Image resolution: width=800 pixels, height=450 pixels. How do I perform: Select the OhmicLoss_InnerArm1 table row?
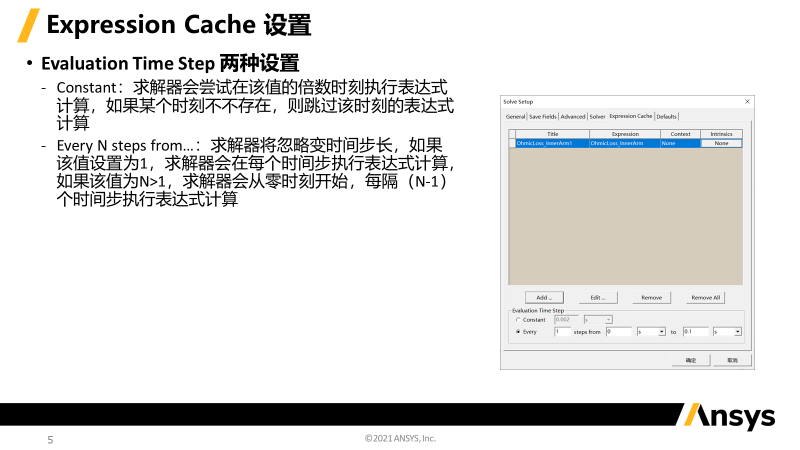[551, 144]
